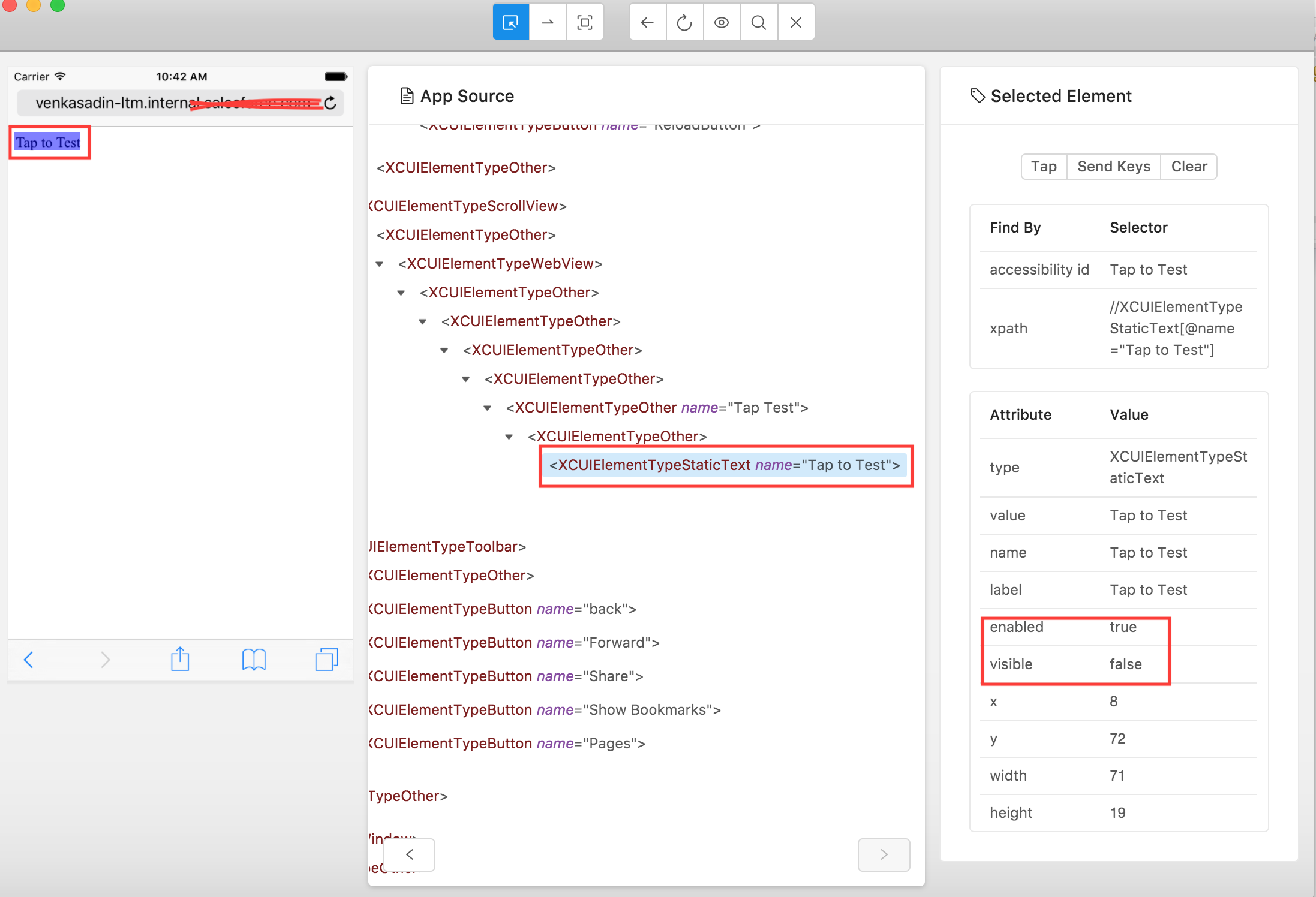The height and width of the screenshot is (897, 1316).
Task: Choose the swipe by coordinates tool
Action: point(548,23)
